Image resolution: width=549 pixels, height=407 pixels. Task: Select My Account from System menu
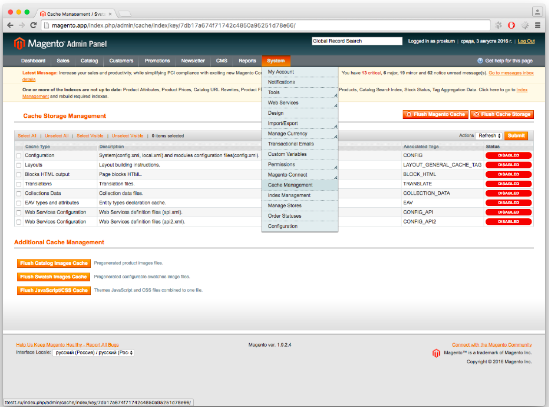(x=300, y=72)
